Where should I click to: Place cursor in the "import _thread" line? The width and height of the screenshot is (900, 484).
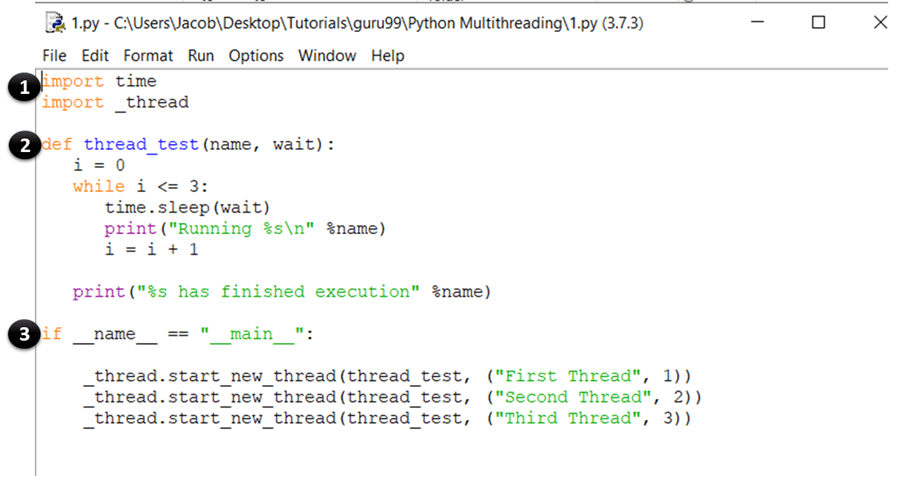tap(115, 102)
